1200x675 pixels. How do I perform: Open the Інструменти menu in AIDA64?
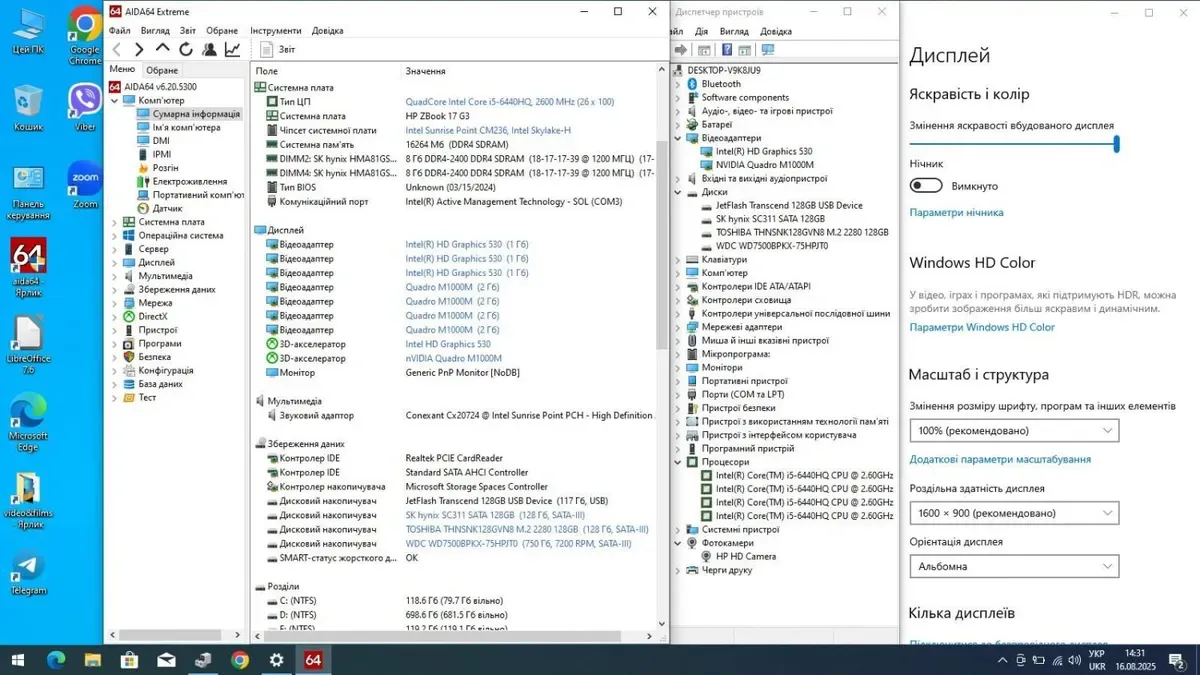275,31
